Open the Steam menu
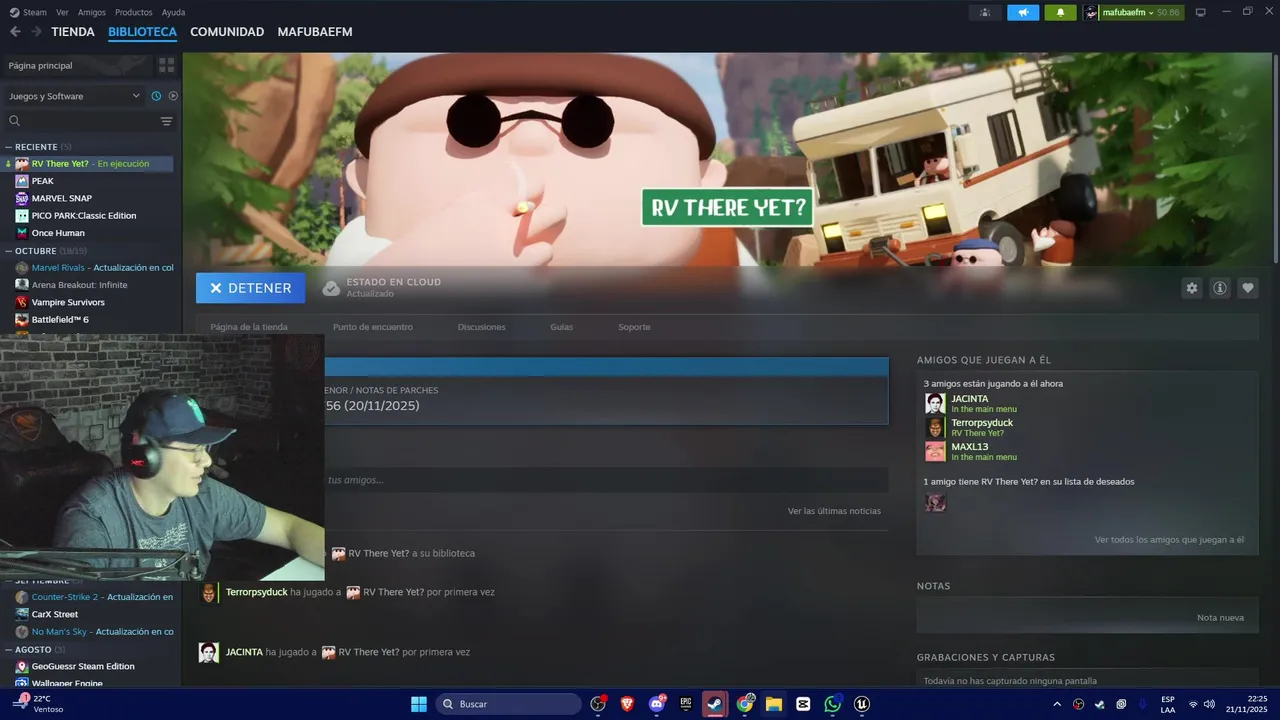Screen dimensions: 1280x720 pyautogui.click(x=29, y=12)
